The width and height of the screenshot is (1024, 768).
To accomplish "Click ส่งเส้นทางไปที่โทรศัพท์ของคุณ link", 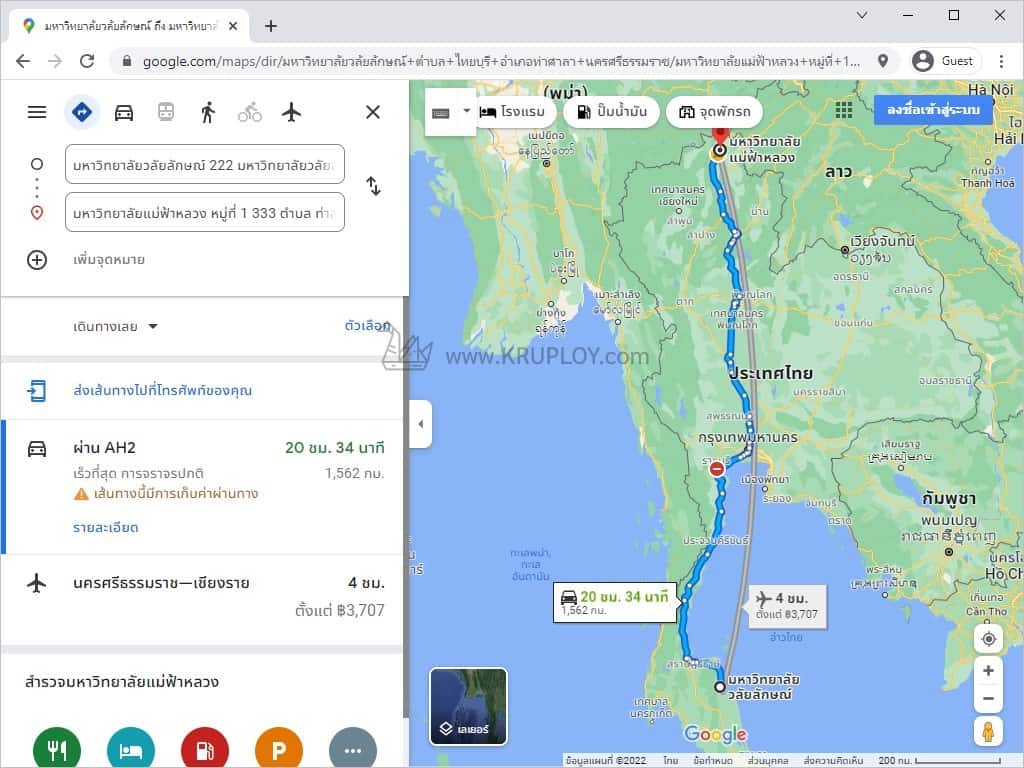I will click(x=163, y=391).
